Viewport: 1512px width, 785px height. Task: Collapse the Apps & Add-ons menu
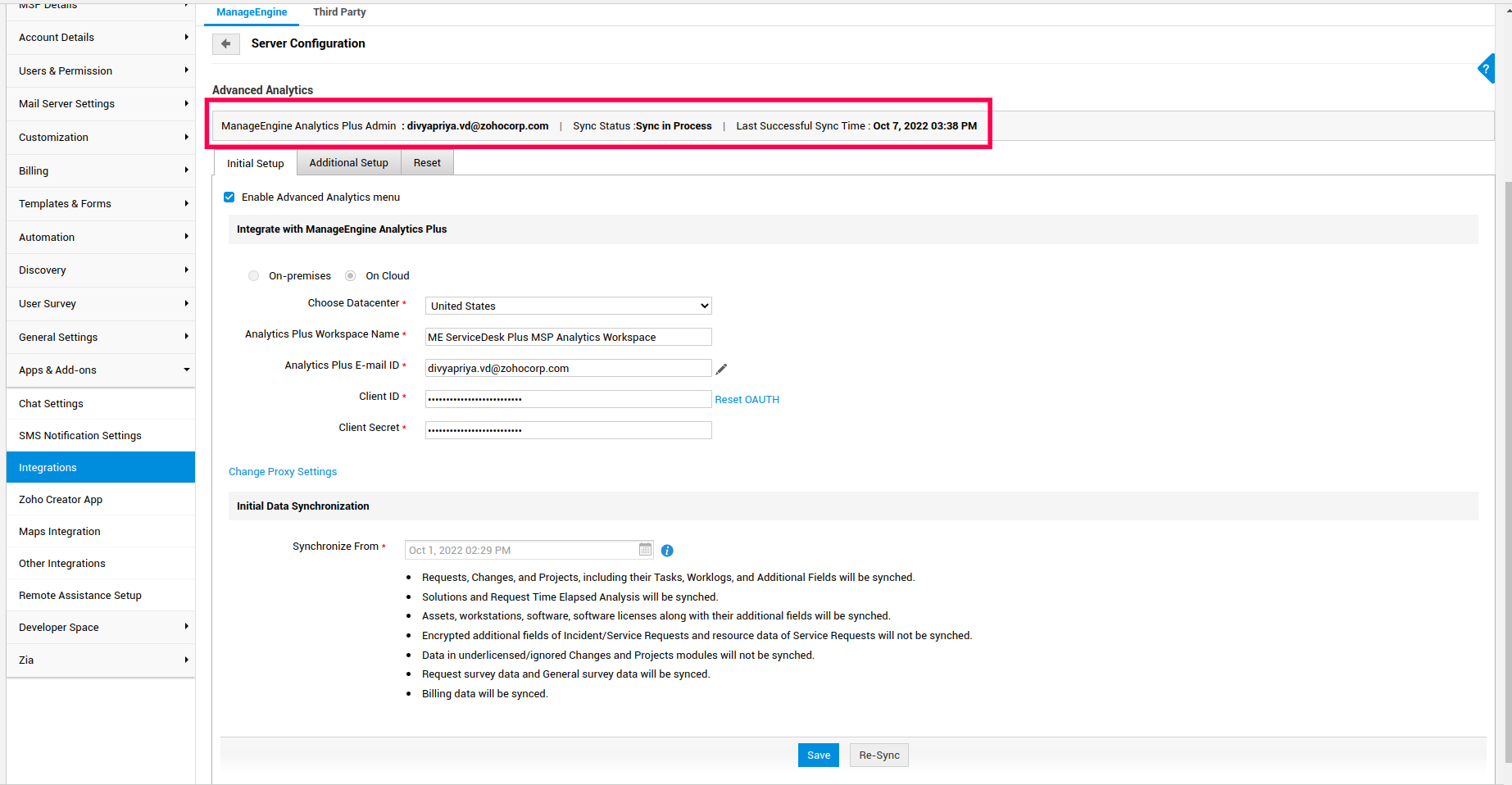101,370
